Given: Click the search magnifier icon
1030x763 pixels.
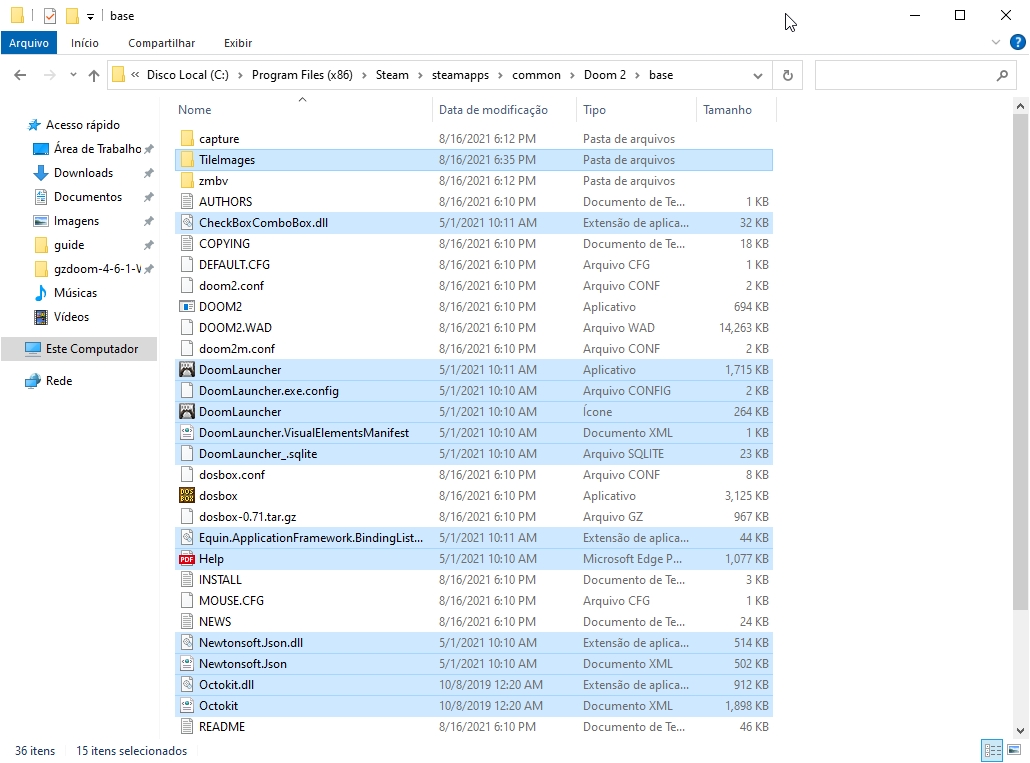Looking at the screenshot, I should 1002,75.
